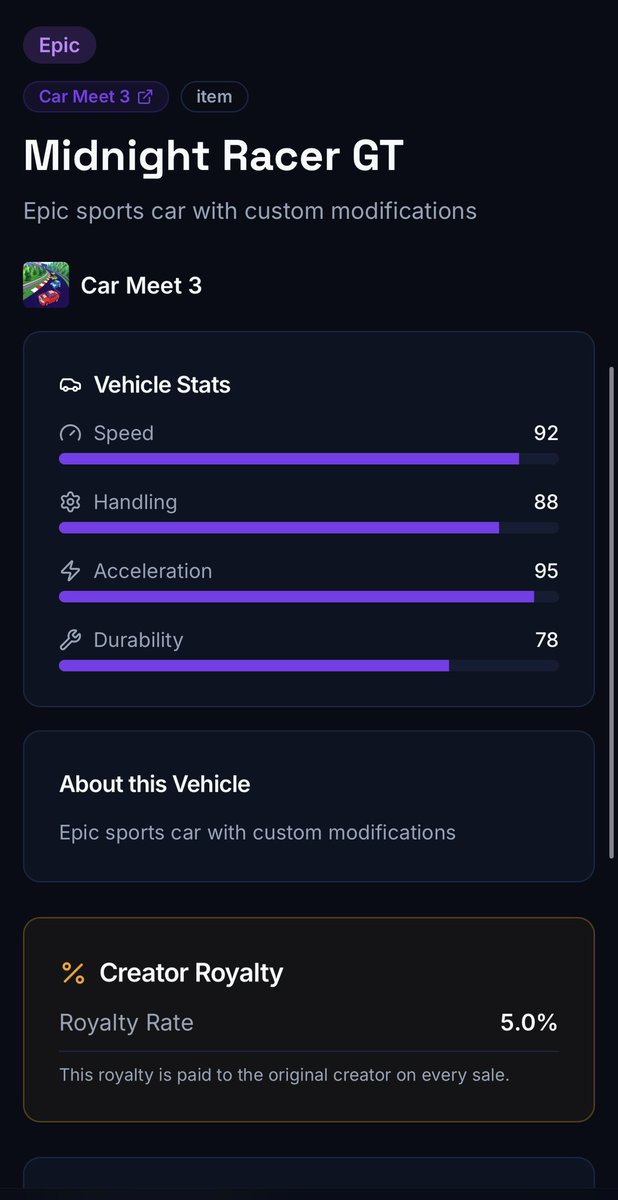Click the Handling stat progress bar
The image size is (618, 1200).
(309, 528)
